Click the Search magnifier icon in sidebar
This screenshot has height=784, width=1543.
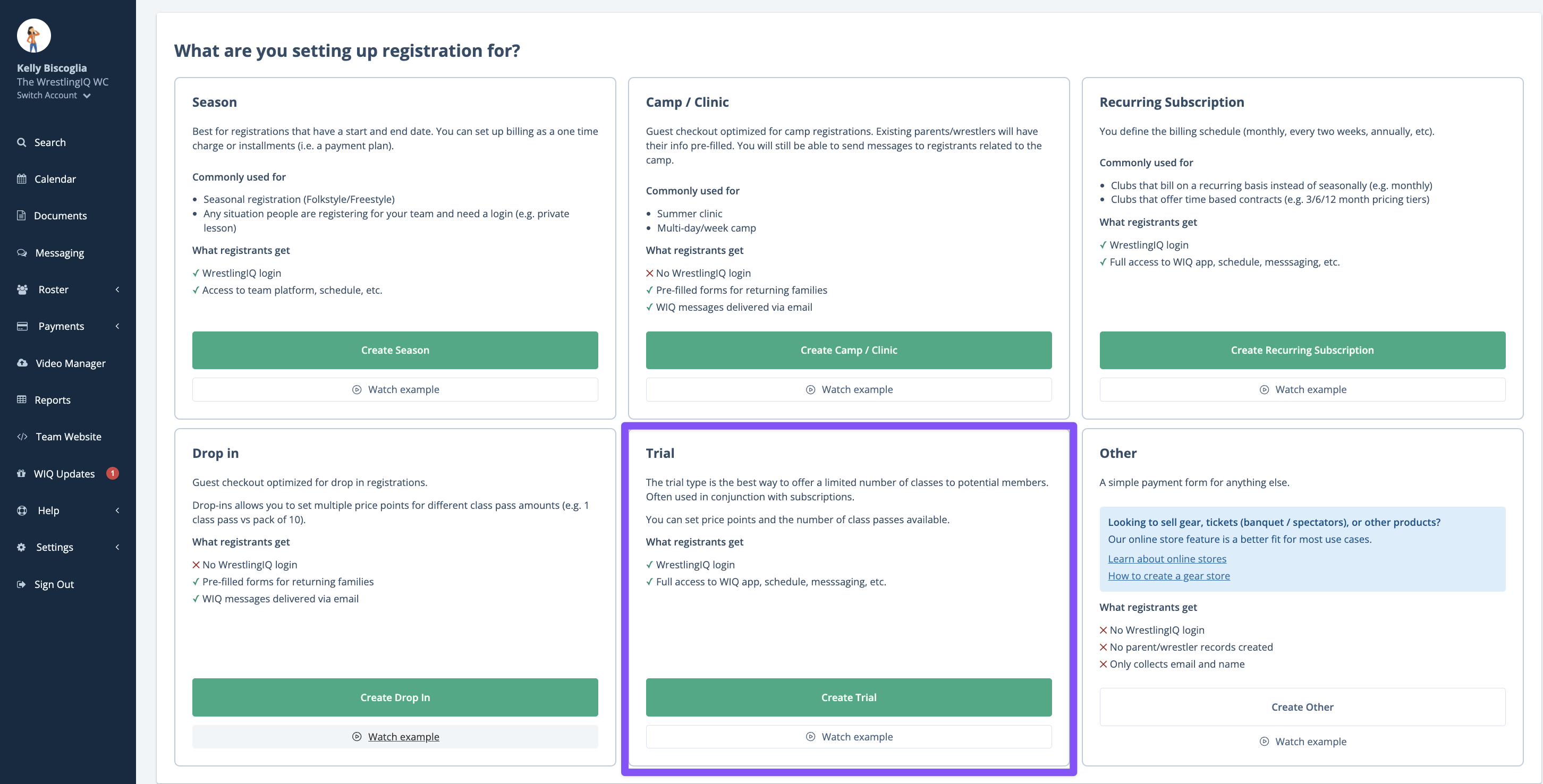[x=22, y=142]
